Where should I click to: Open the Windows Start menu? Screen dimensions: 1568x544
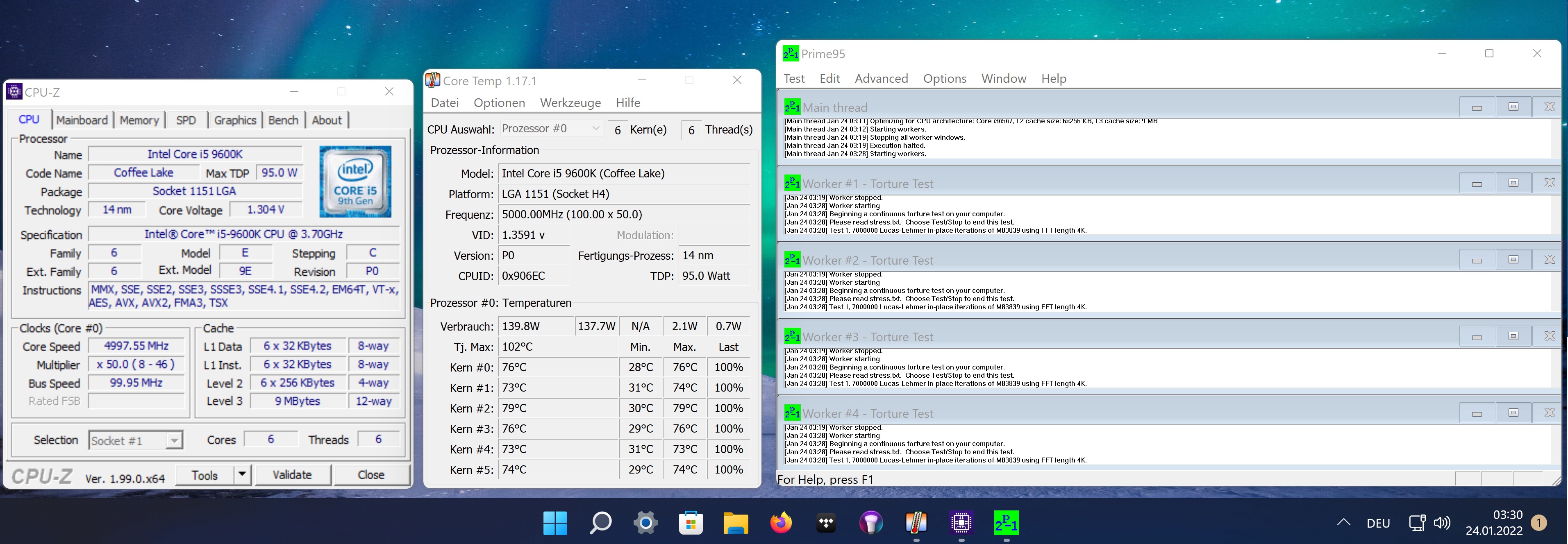point(555,523)
